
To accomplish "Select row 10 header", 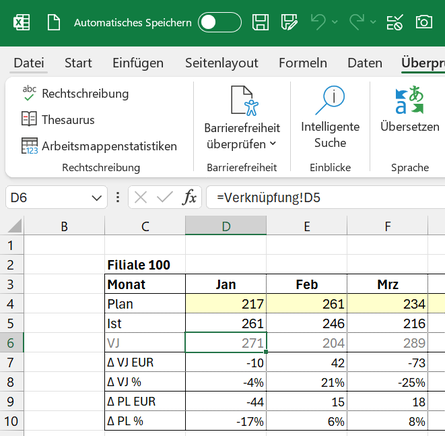I will click(x=11, y=421).
